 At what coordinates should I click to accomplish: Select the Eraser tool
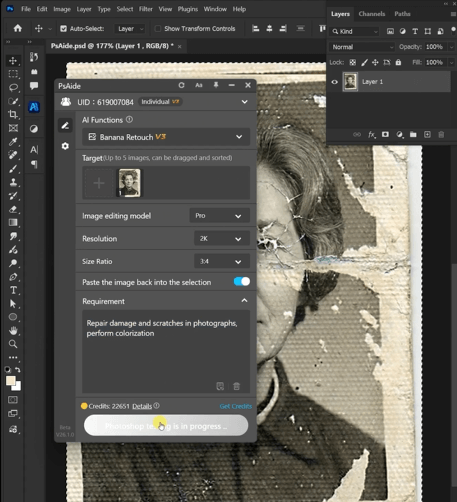pyautogui.click(x=13, y=209)
